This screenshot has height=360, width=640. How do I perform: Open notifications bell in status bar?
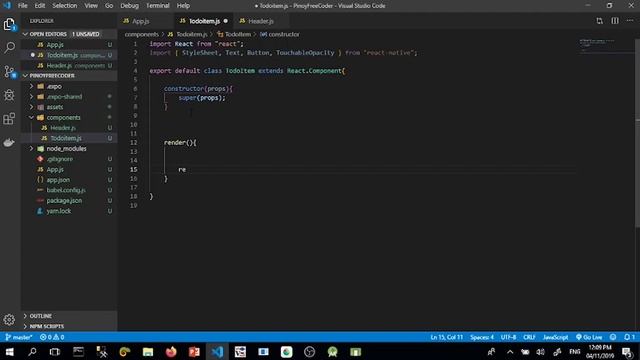click(x=629, y=337)
